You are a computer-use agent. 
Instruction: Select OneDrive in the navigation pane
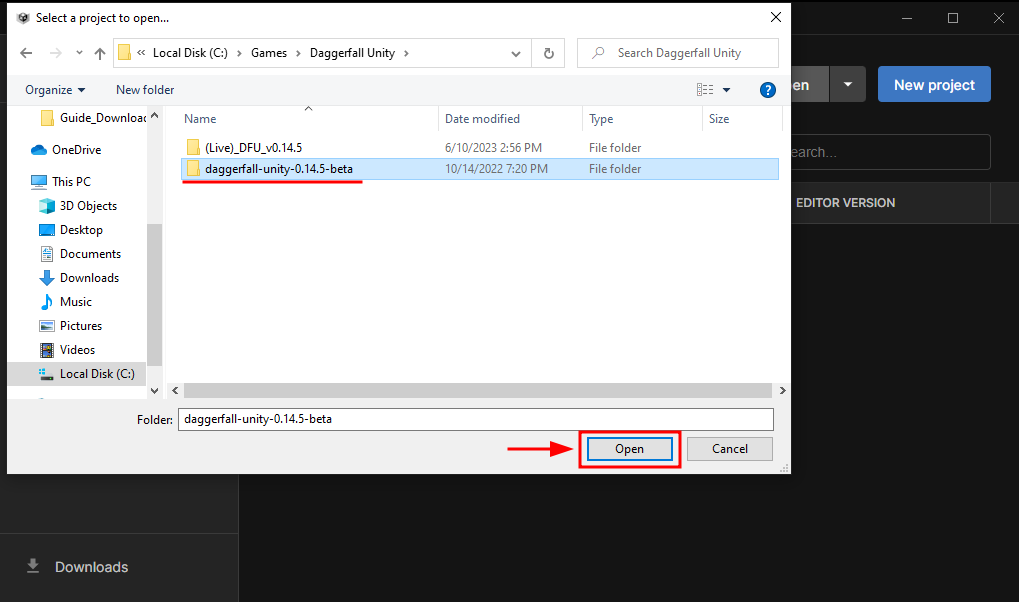click(77, 150)
